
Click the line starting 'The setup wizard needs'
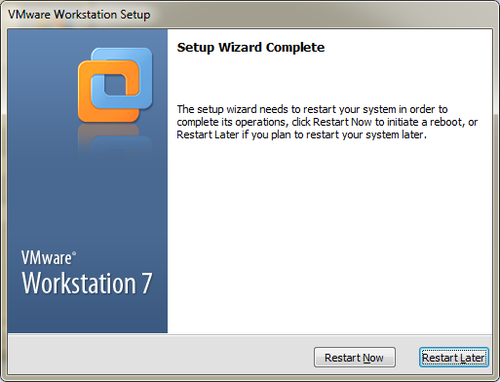coord(312,109)
